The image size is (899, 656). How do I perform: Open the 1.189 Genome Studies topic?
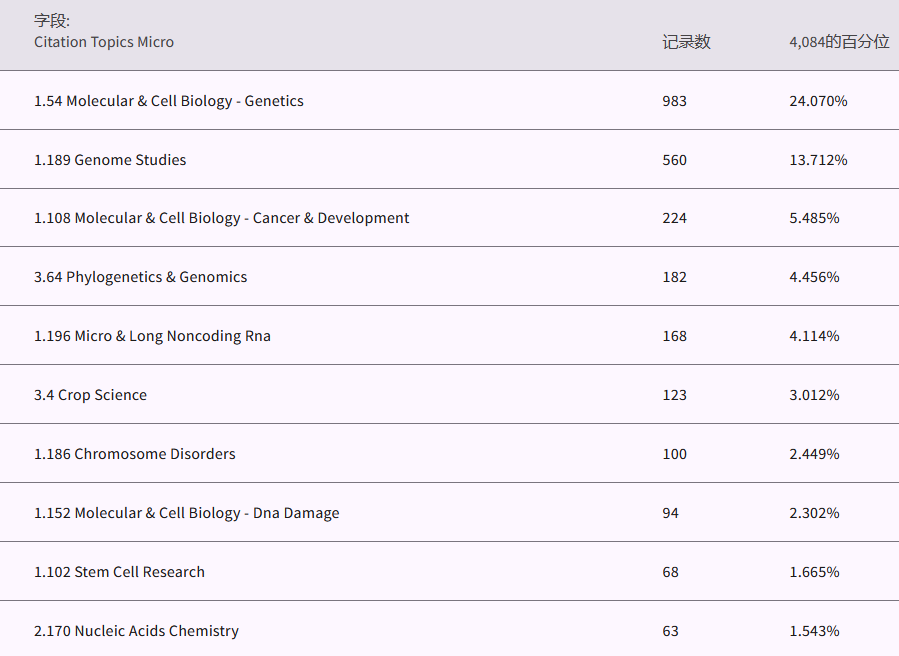click(x=110, y=160)
